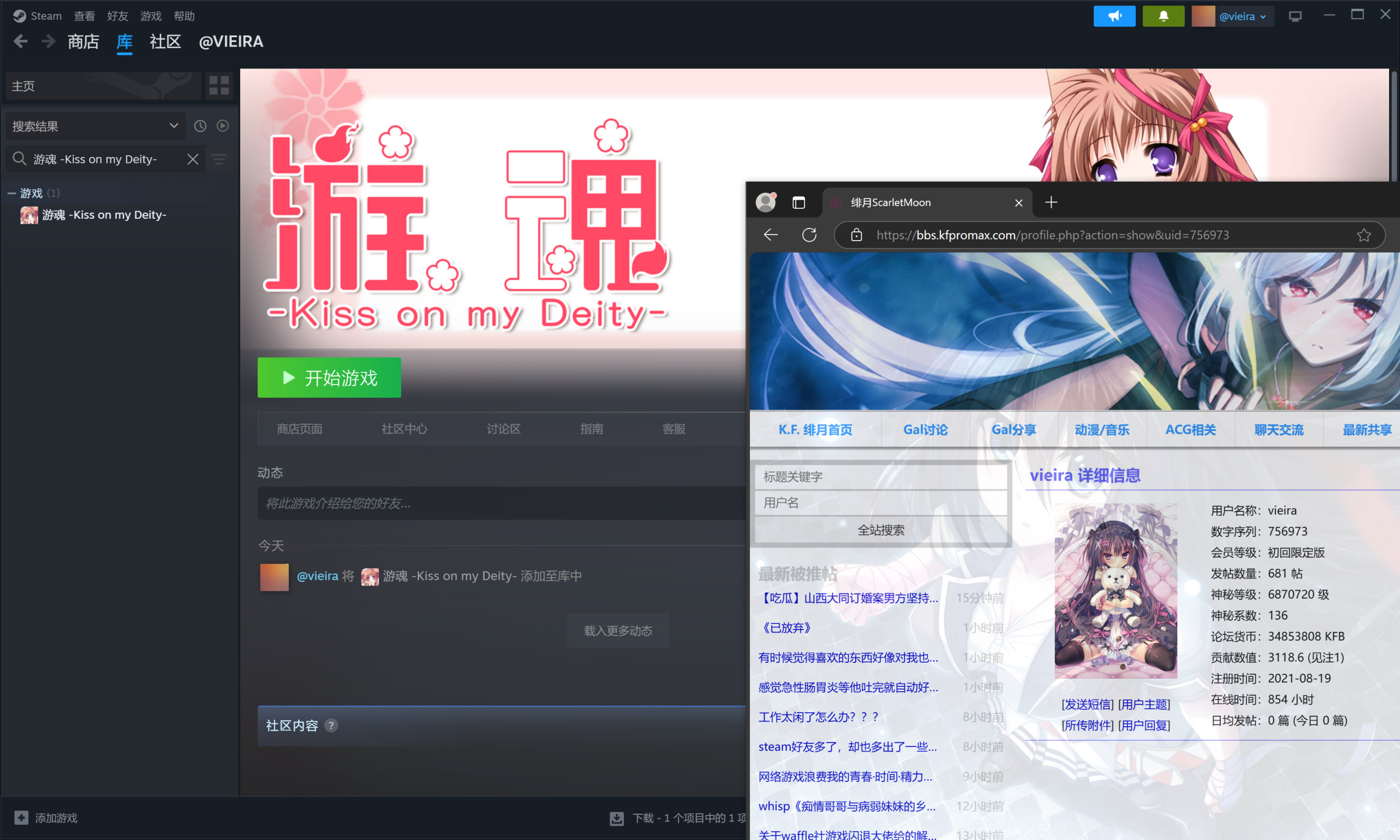Open browser tab actions menu icon
This screenshot has height=840, width=1400.
pyautogui.click(x=798, y=202)
